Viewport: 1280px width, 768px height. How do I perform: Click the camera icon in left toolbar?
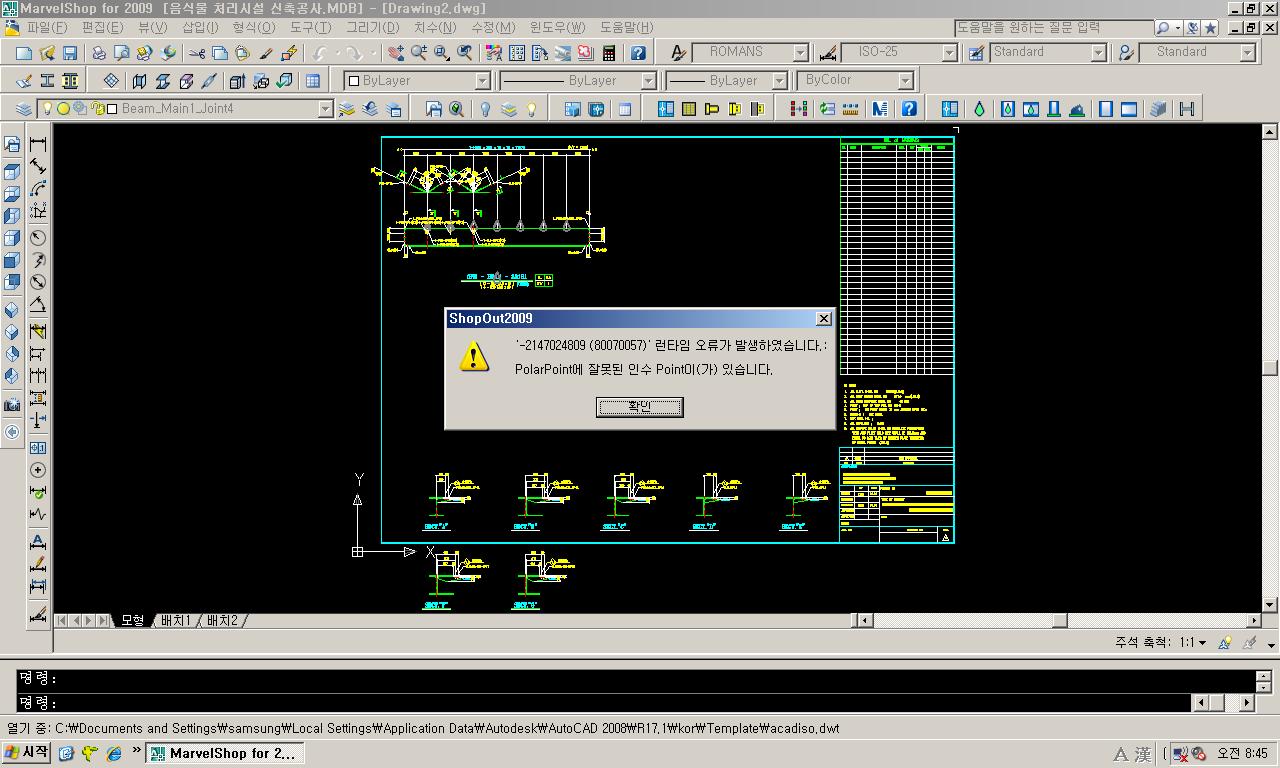click(12, 404)
